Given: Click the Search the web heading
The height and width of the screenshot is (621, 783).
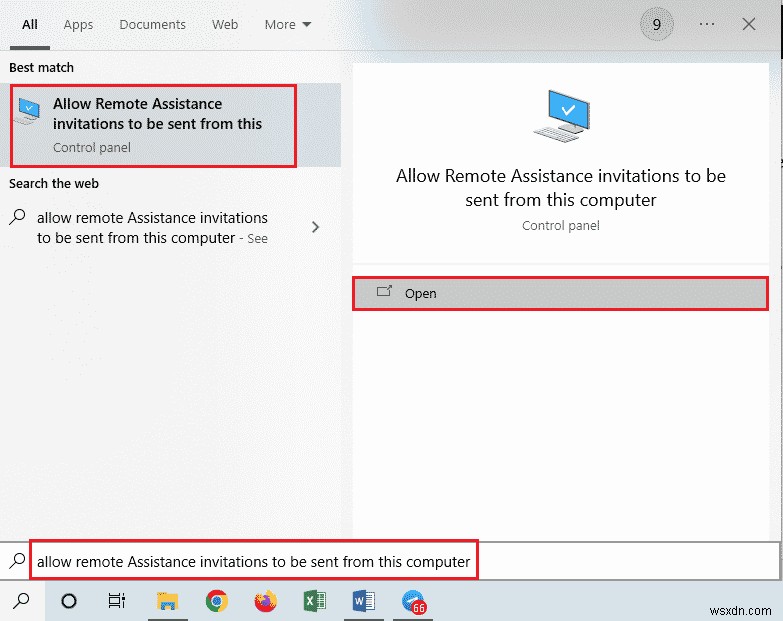Looking at the screenshot, I should [x=54, y=184].
